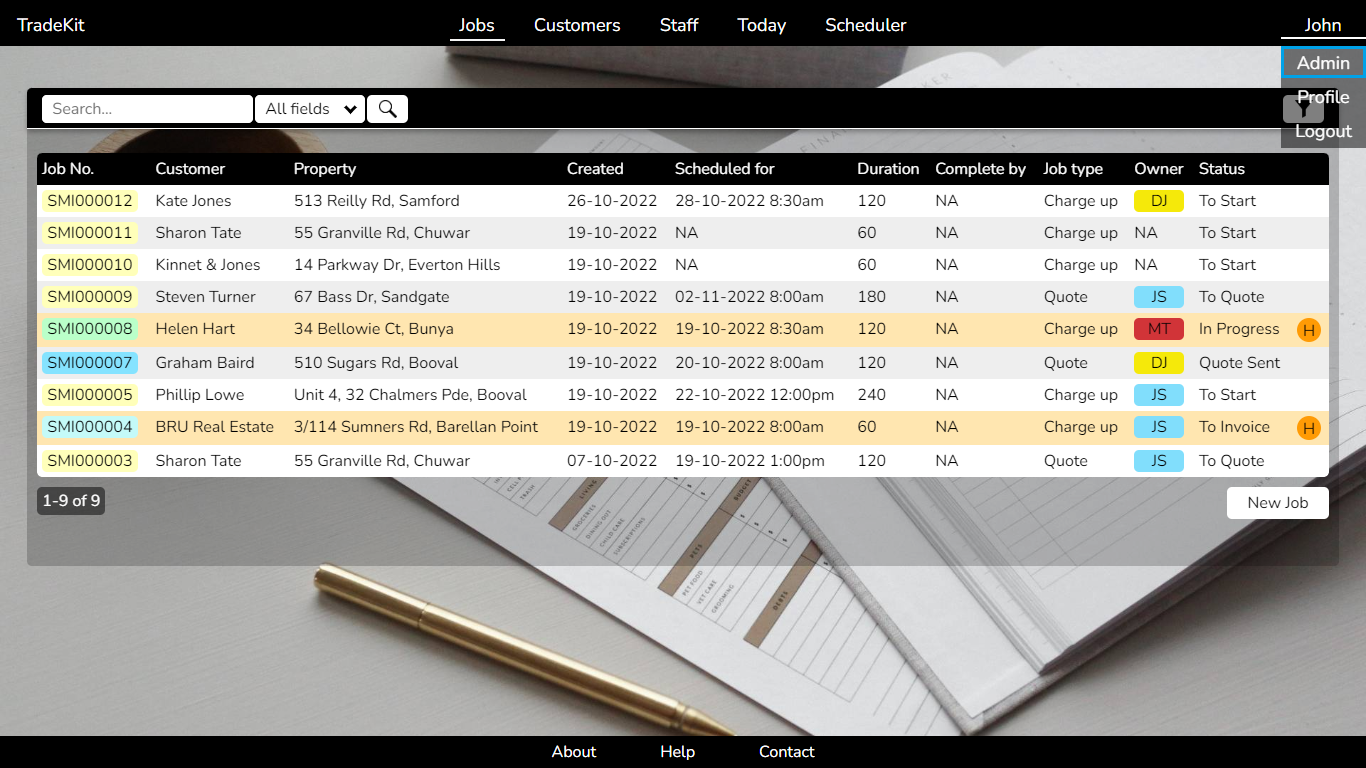This screenshot has width=1366, height=768.
Task: Focus the Search input field
Action: tap(147, 109)
